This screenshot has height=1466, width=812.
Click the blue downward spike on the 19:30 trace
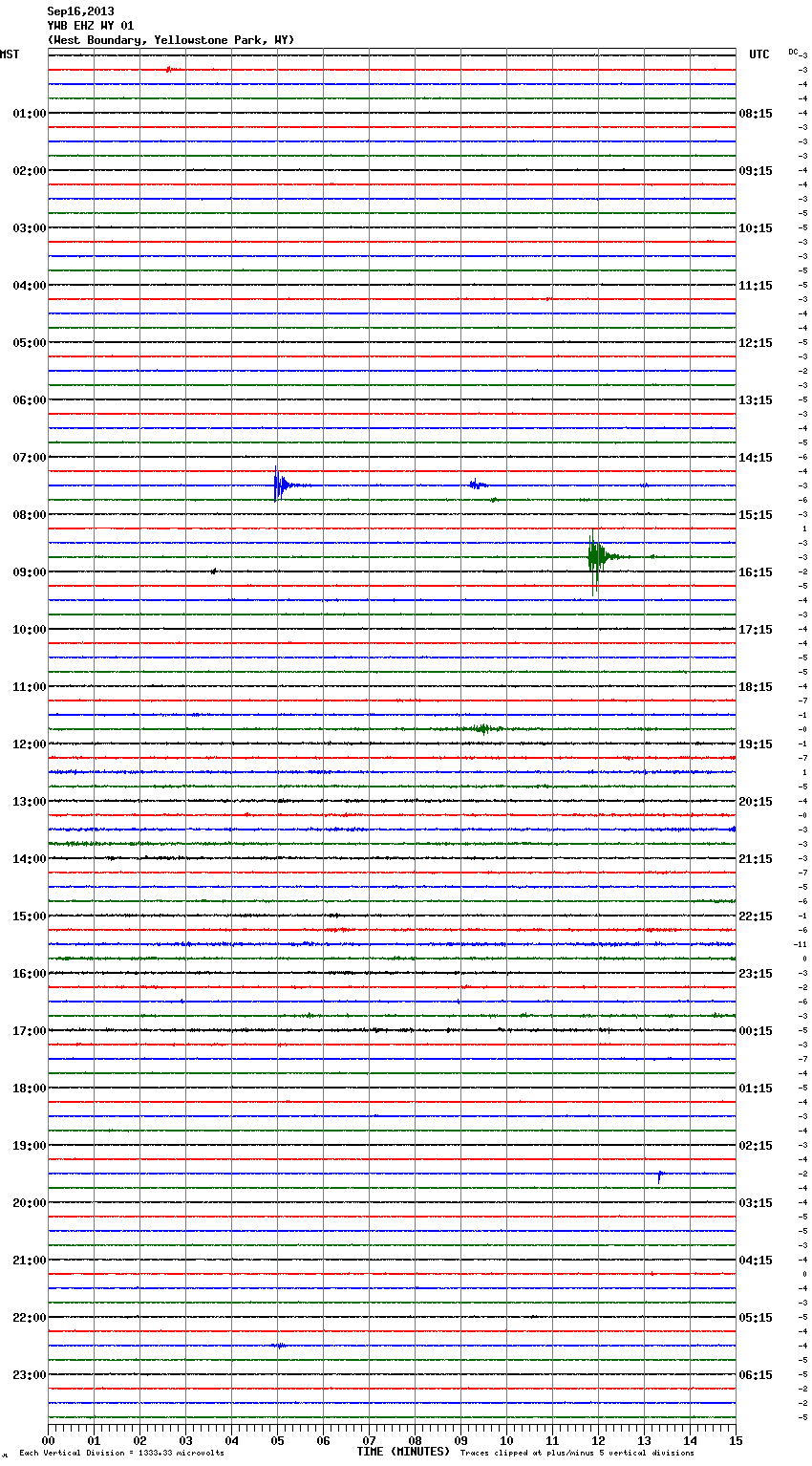[x=660, y=1176]
